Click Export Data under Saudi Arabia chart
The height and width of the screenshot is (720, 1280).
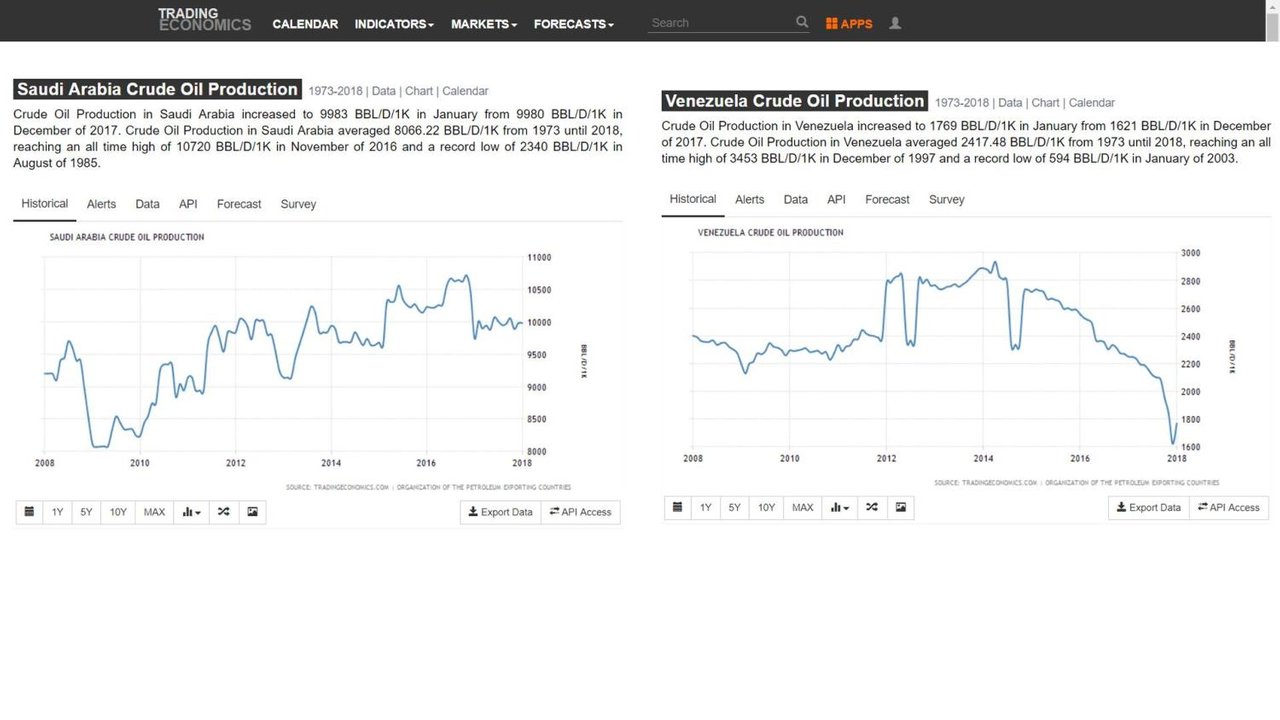pyautogui.click(x=501, y=512)
